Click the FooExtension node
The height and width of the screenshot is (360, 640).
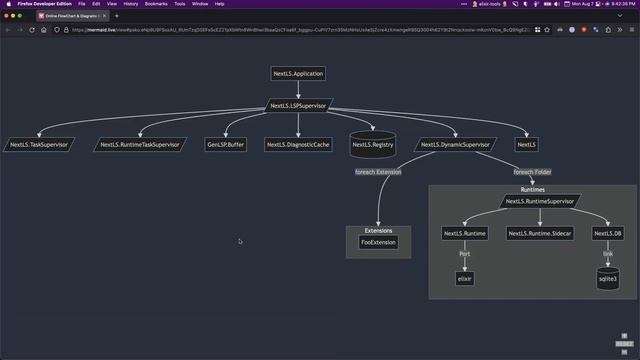tap(378, 242)
